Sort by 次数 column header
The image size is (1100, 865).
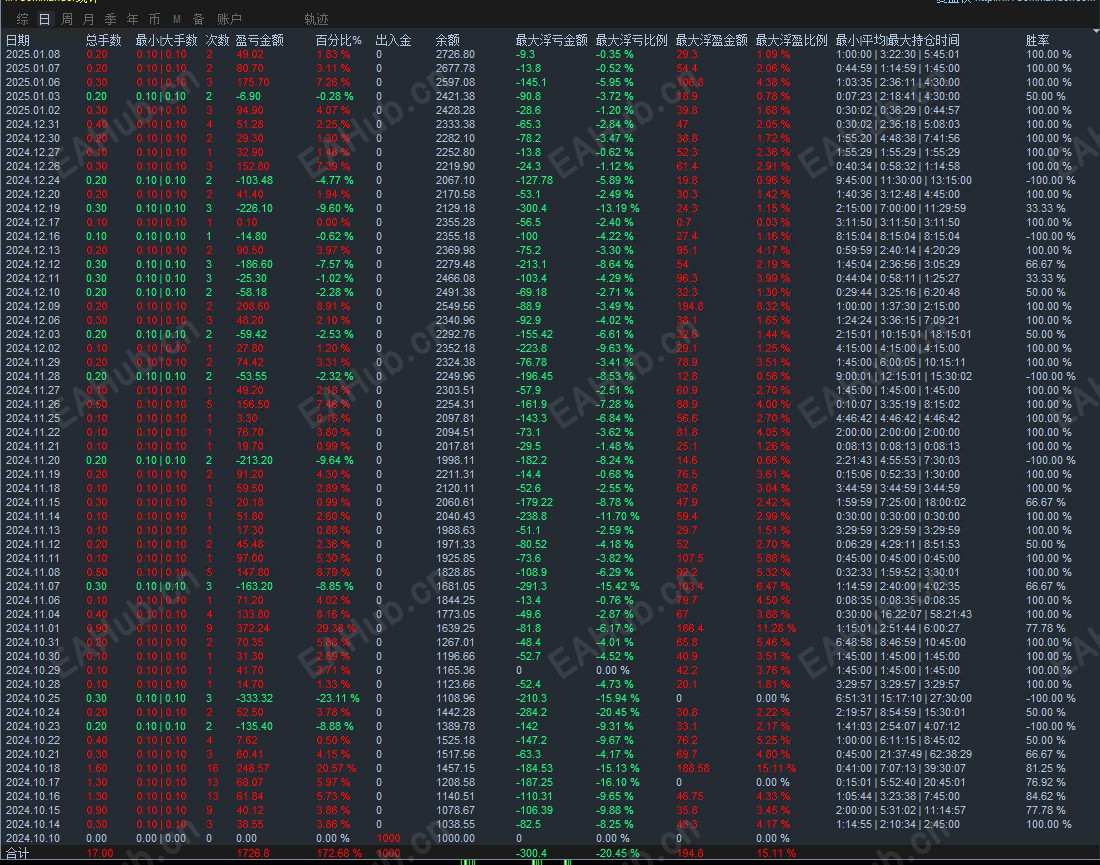pos(217,40)
